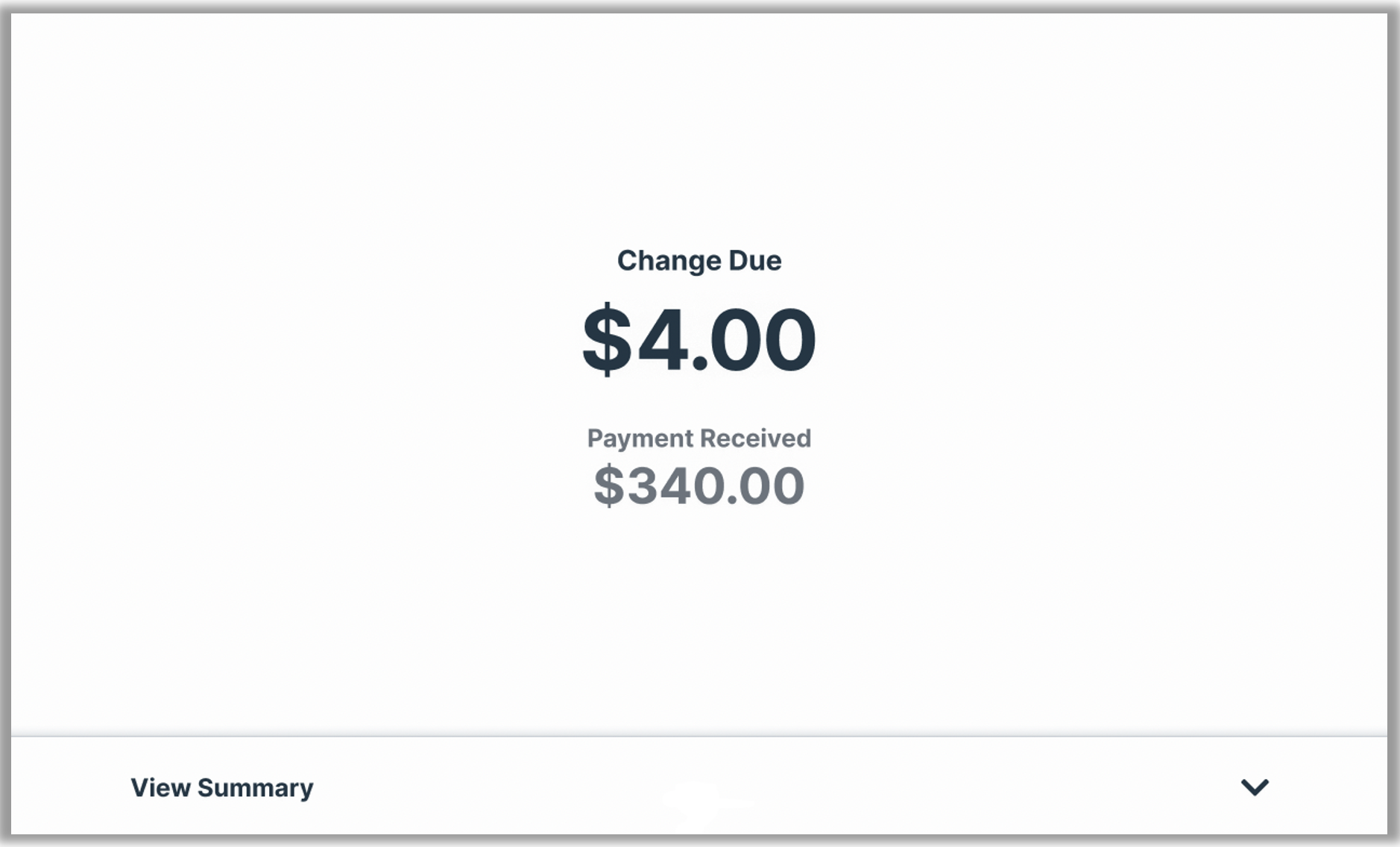Screen dimensions: 1400x847
Task: Click the bottom View Summary bar
Action: [699, 787]
